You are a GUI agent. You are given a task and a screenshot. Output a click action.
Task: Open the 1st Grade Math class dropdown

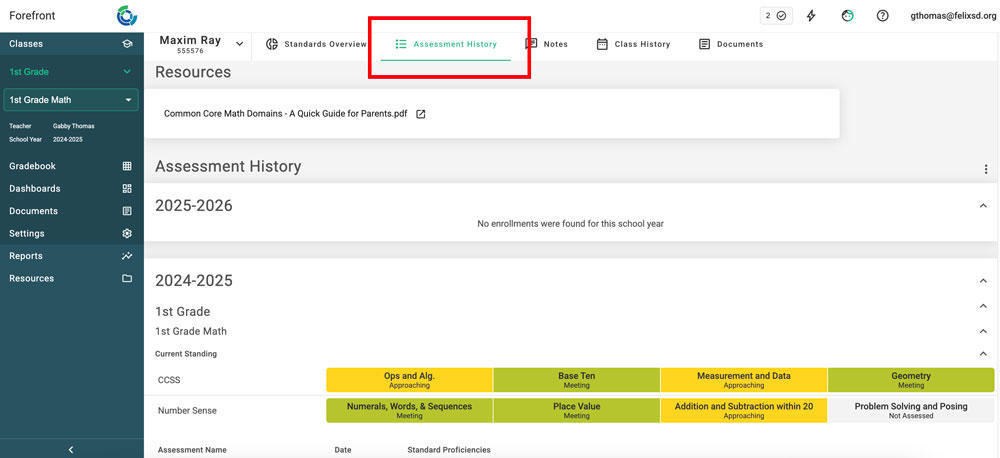point(70,100)
